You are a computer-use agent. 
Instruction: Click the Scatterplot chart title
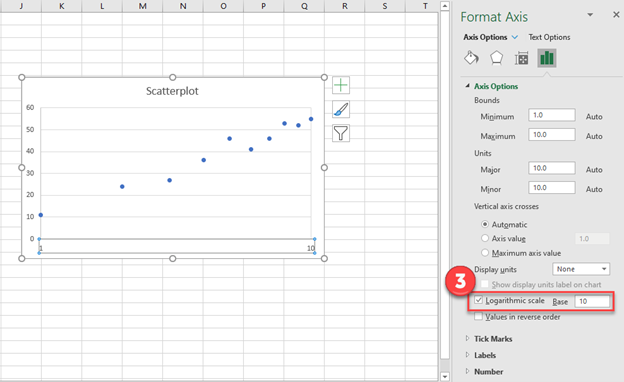(x=172, y=91)
